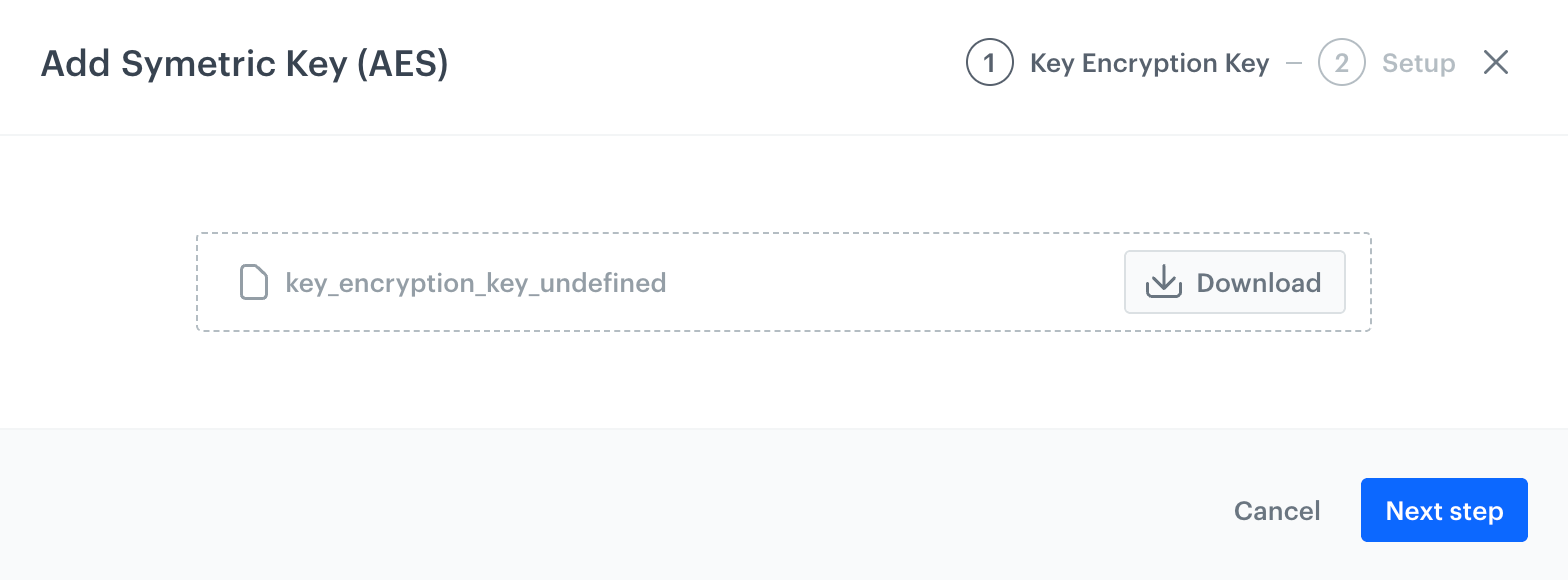Viewport: 1568px width, 580px height.
Task: Click the separator dash between step indicators
Action: tap(1295, 62)
